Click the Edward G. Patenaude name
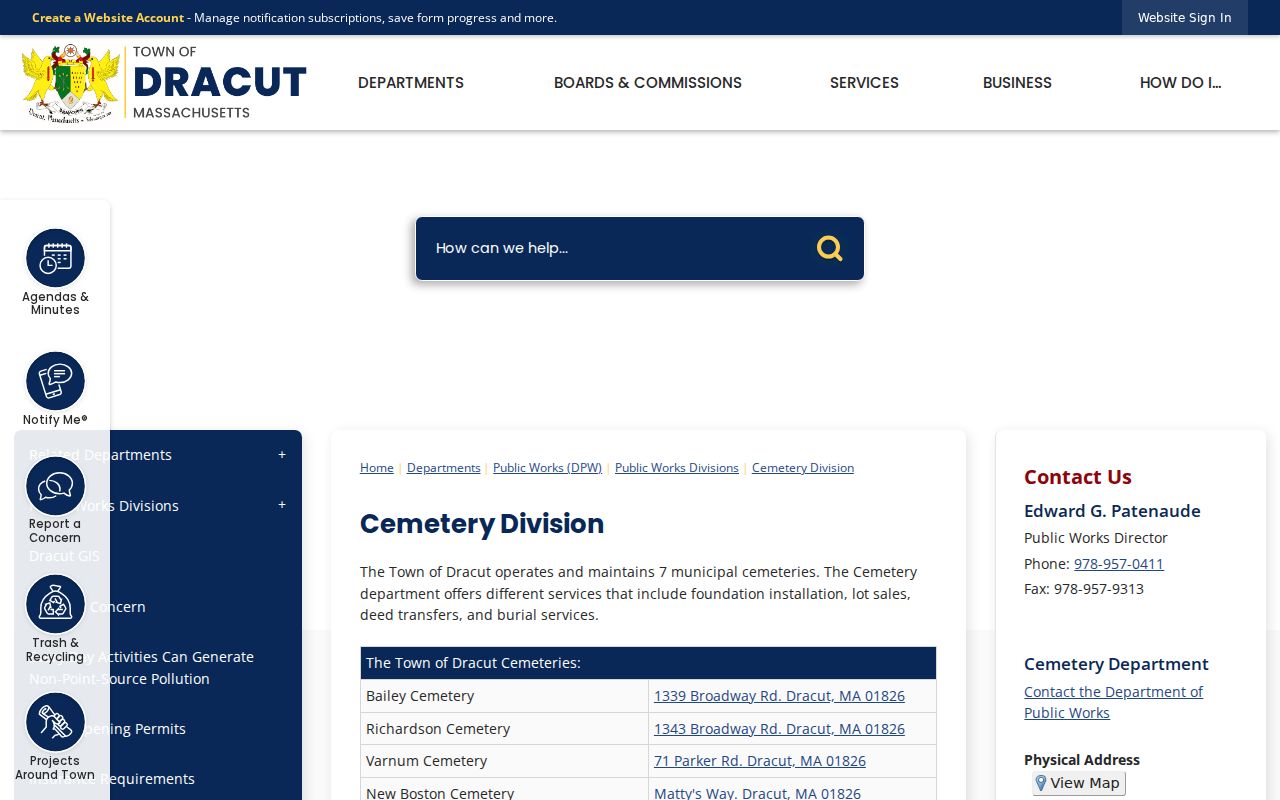Image resolution: width=1280 pixels, height=800 pixels. 1112,511
